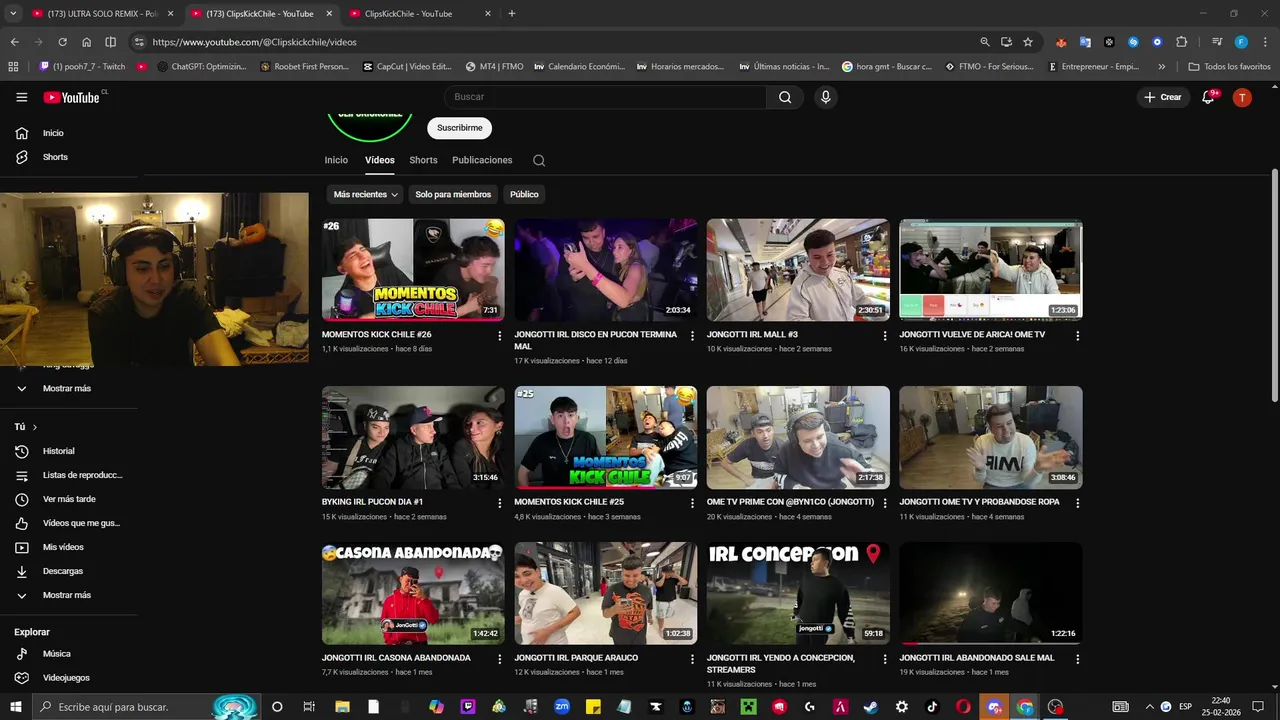Open JONGOTTI IRL ABANDONADO SALE MAL thumbnail
The image size is (1280, 720).
(990, 593)
